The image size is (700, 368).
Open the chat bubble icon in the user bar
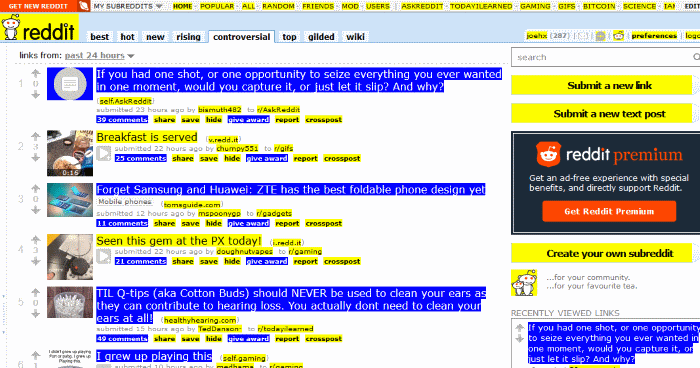(x=600, y=36)
